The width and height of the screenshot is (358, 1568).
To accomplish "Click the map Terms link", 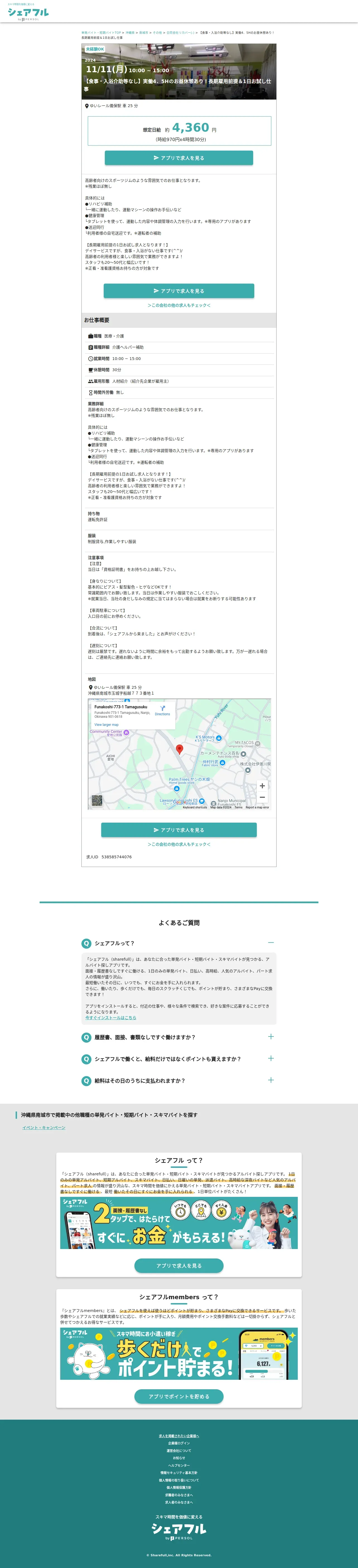I will point(238,808).
